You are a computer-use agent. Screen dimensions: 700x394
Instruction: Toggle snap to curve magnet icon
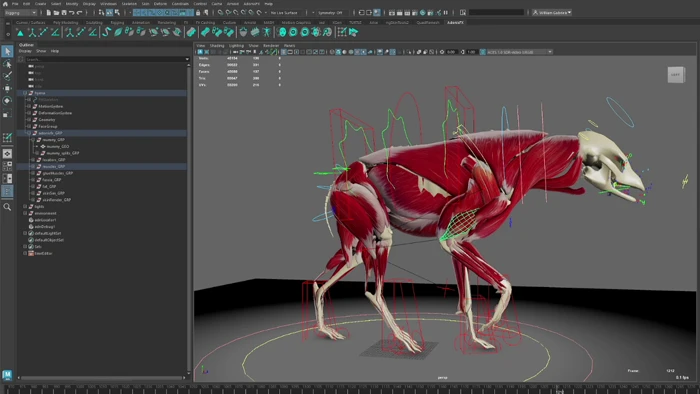tap(228, 12)
